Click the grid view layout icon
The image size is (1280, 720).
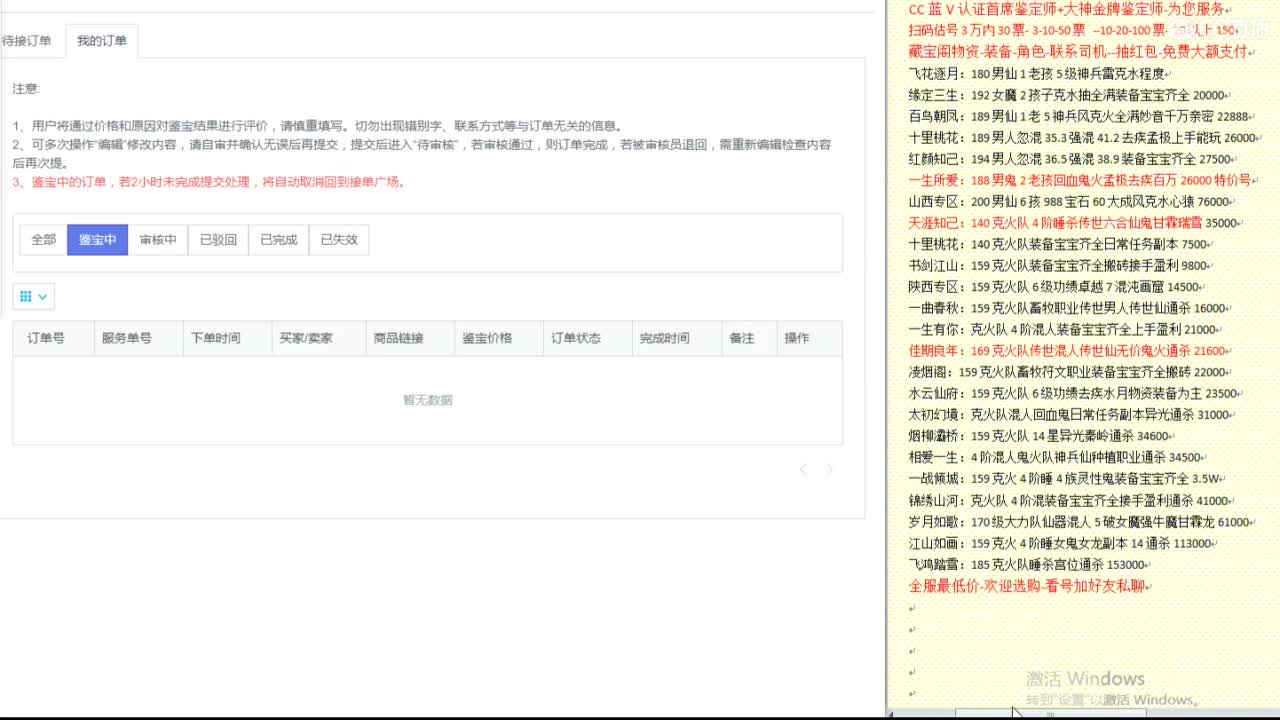pos(27,296)
